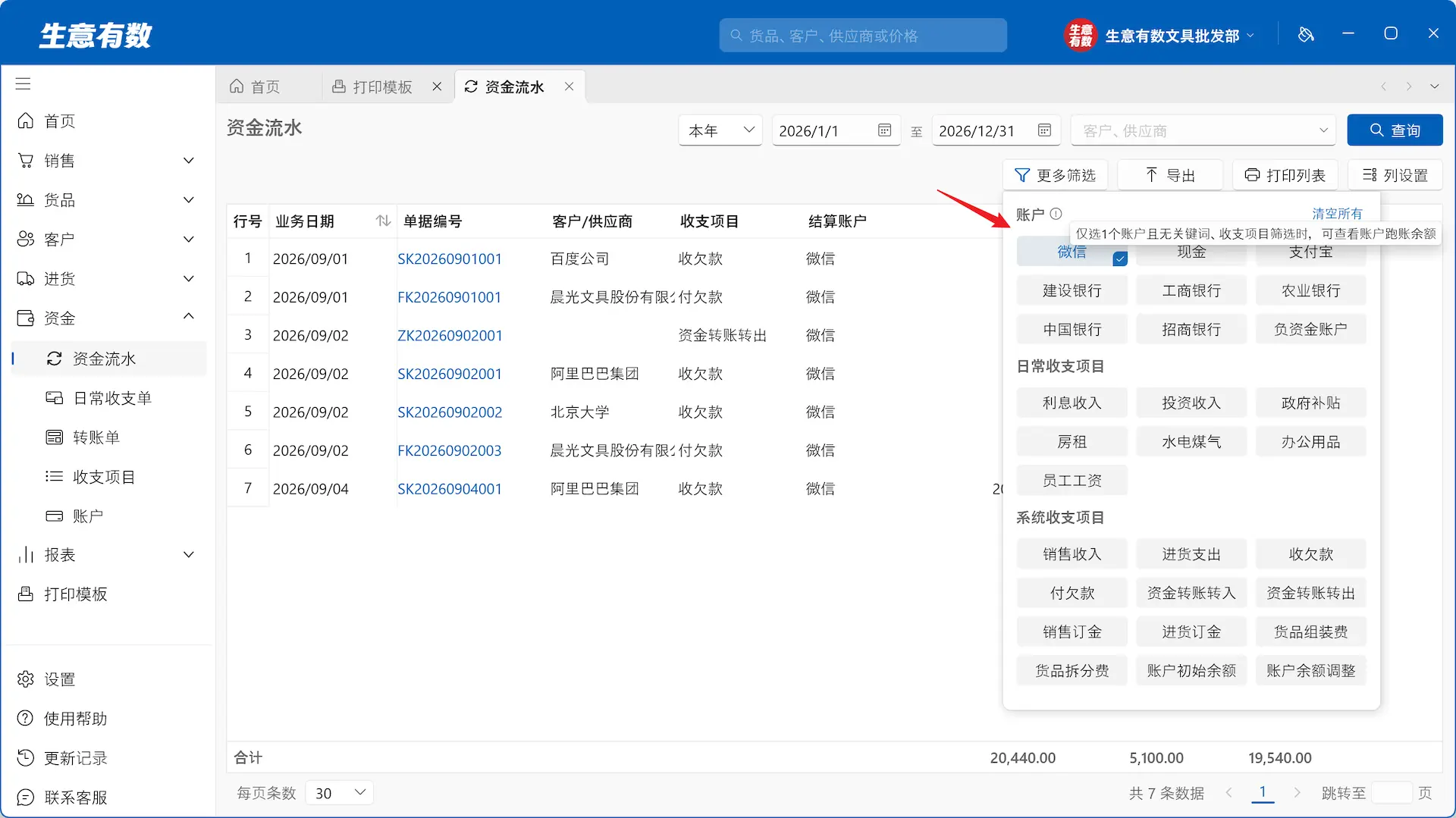Image resolution: width=1456 pixels, height=818 pixels.
Task: Open 资金流水 in the sidebar
Action: (x=108, y=359)
